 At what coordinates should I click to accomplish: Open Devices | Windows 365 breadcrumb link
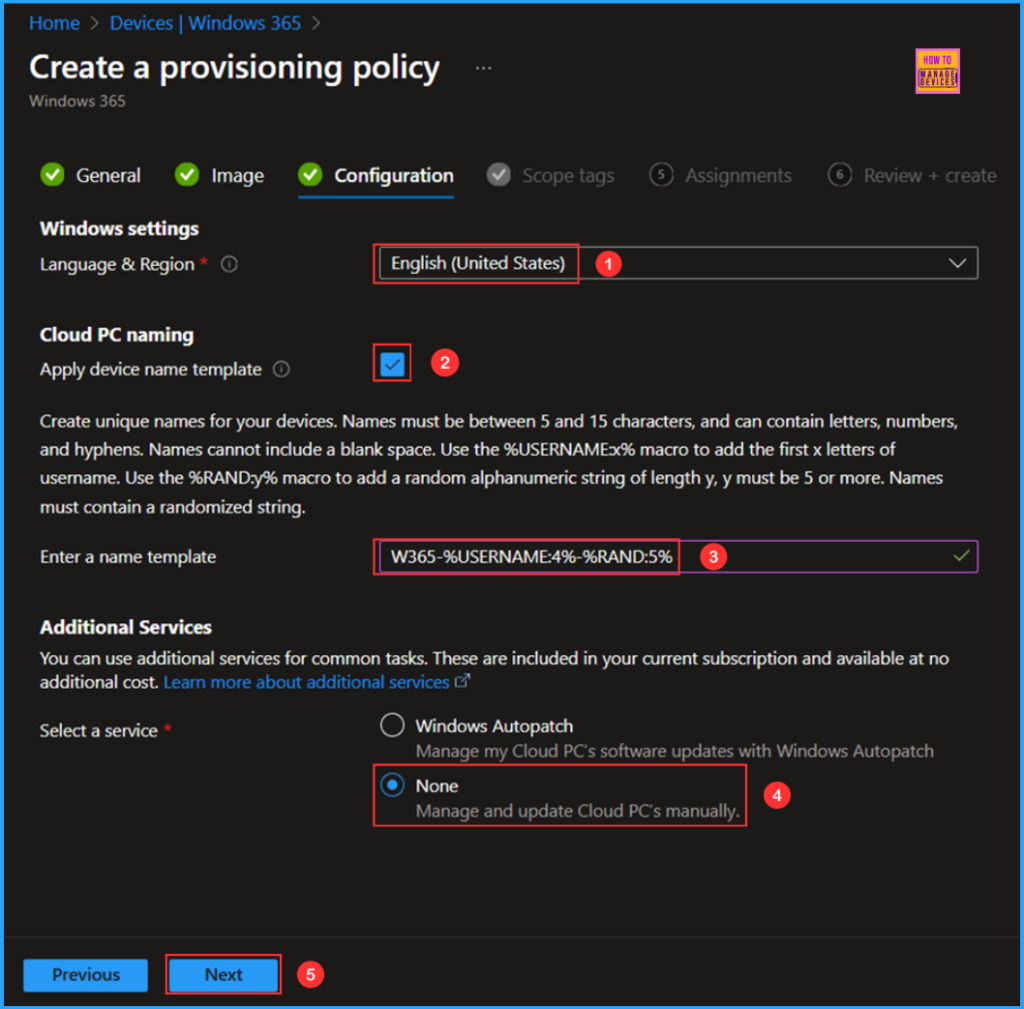[x=205, y=24]
